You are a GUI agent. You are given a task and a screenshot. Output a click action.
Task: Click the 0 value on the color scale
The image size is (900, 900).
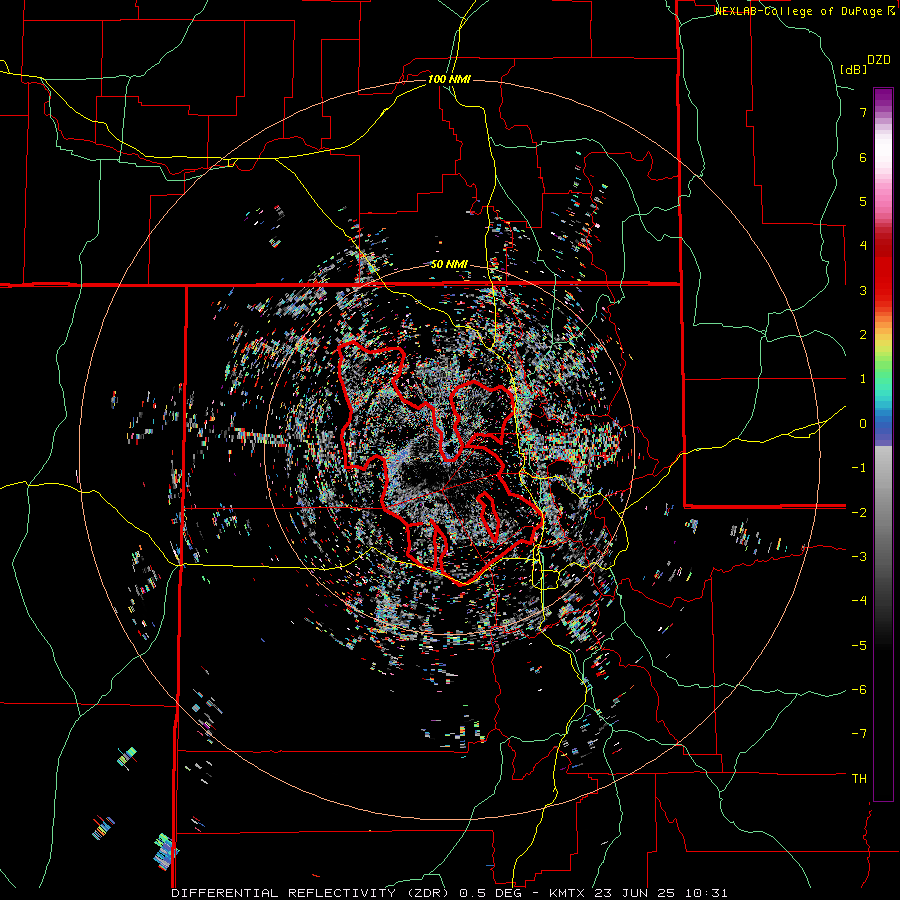[863, 424]
